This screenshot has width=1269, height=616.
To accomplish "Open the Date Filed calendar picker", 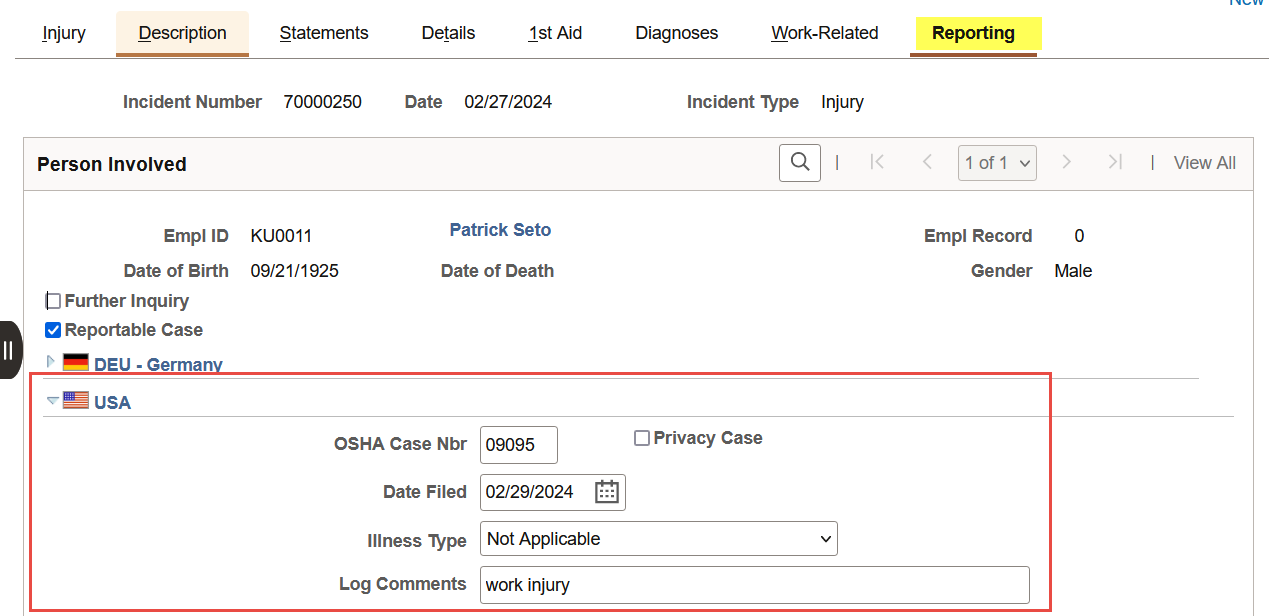I will click(x=607, y=492).
